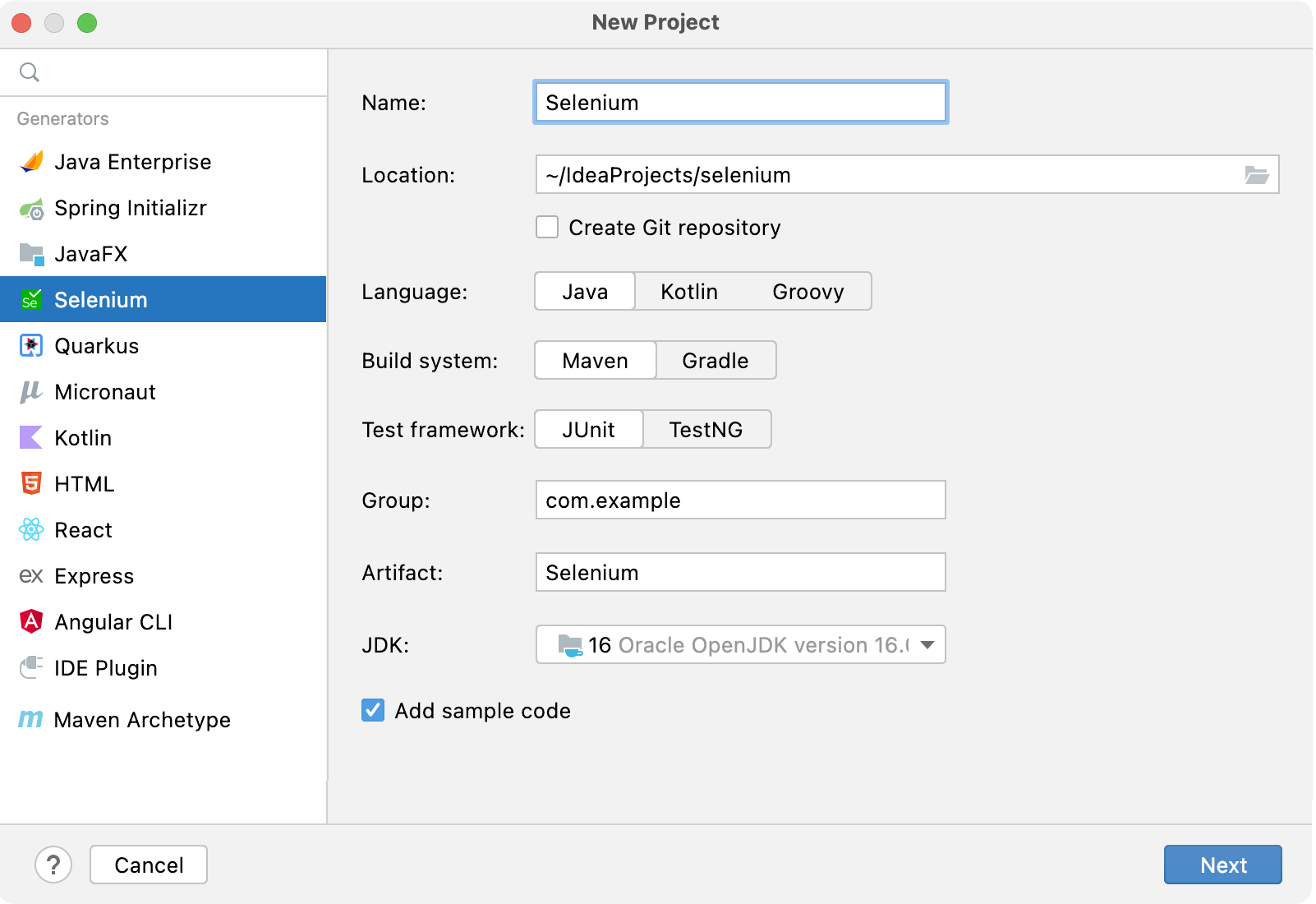Focus the Name input field

click(x=741, y=103)
